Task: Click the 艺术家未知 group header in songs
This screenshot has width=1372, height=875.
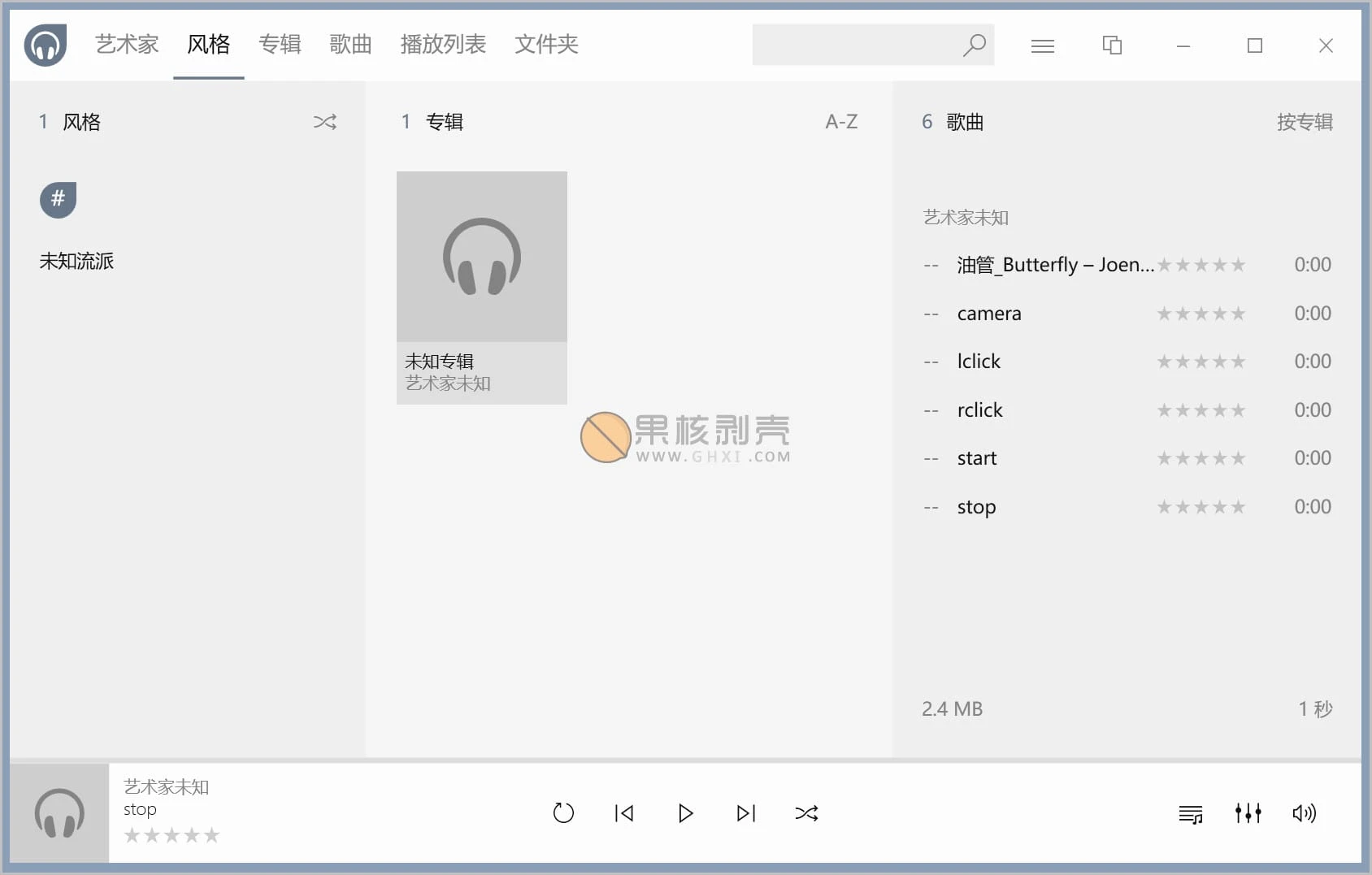Action: (x=966, y=218)
